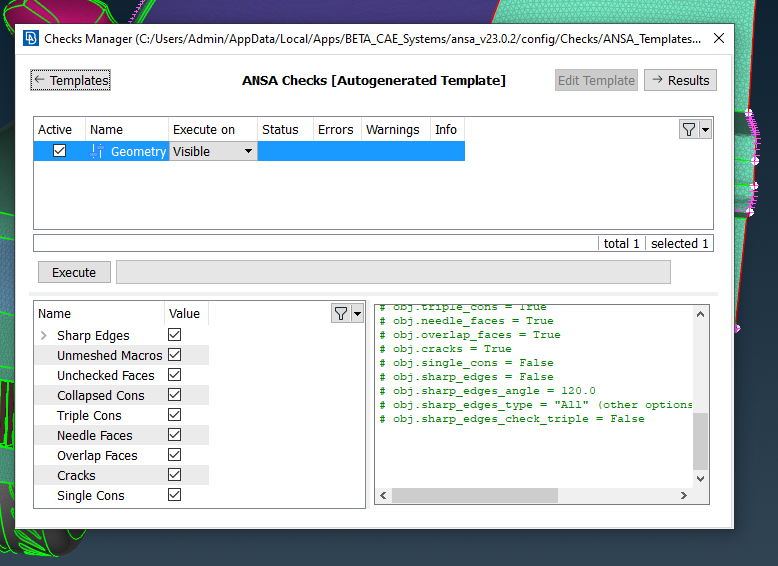
Task: Sort by the Active column header
Action: click(x=60, y=129)
